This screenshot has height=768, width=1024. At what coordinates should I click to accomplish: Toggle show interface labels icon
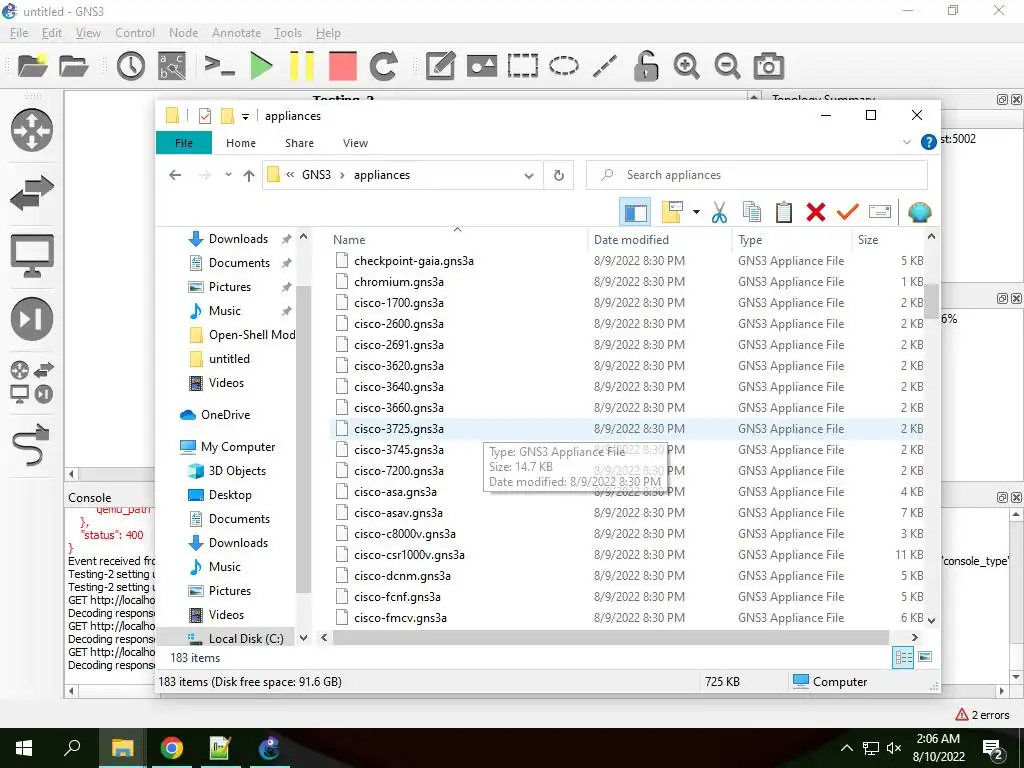[x=172, y=66]
